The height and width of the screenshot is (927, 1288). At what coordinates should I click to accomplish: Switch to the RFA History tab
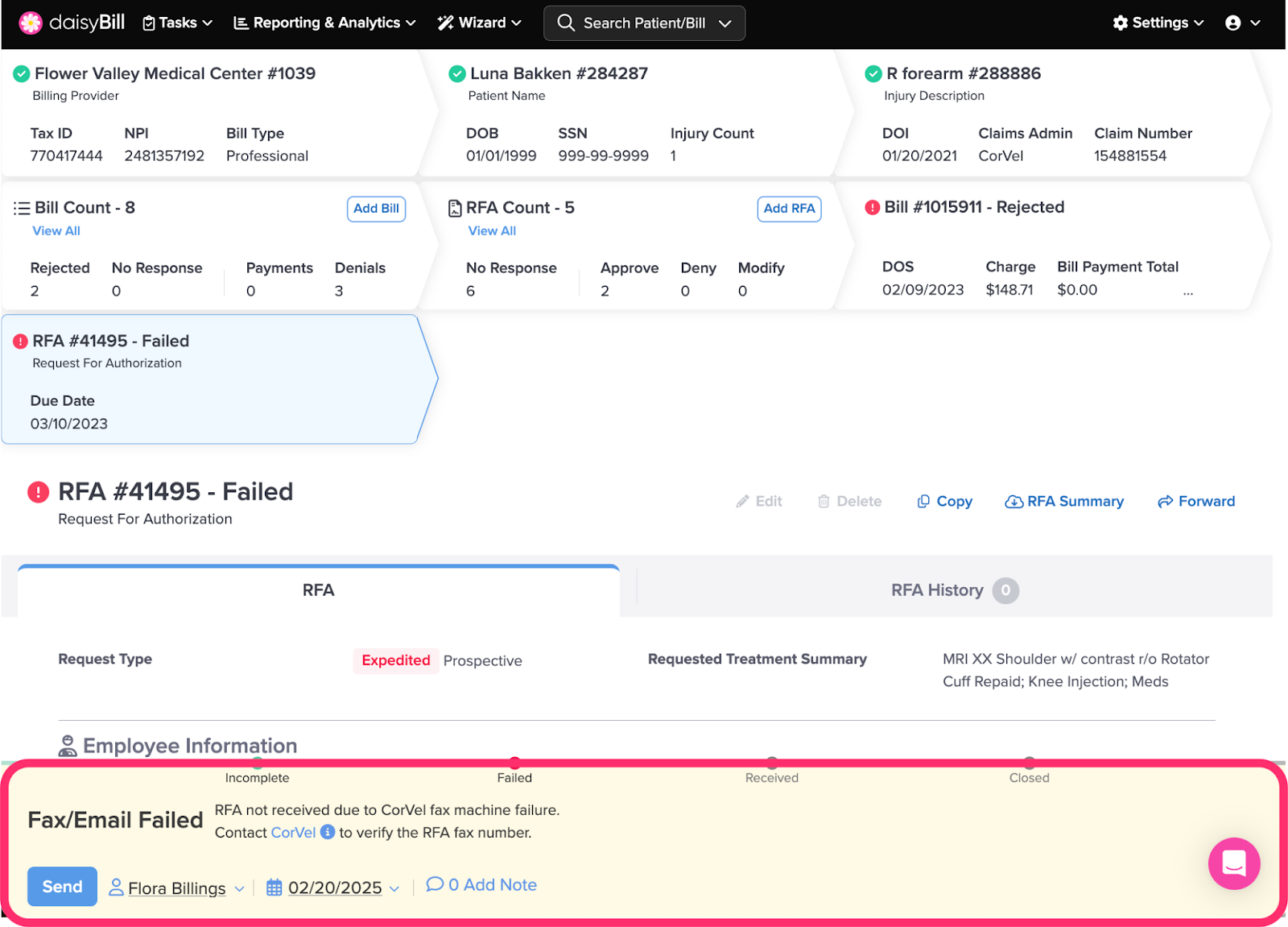pyautogui.click(x=955, y=590)
